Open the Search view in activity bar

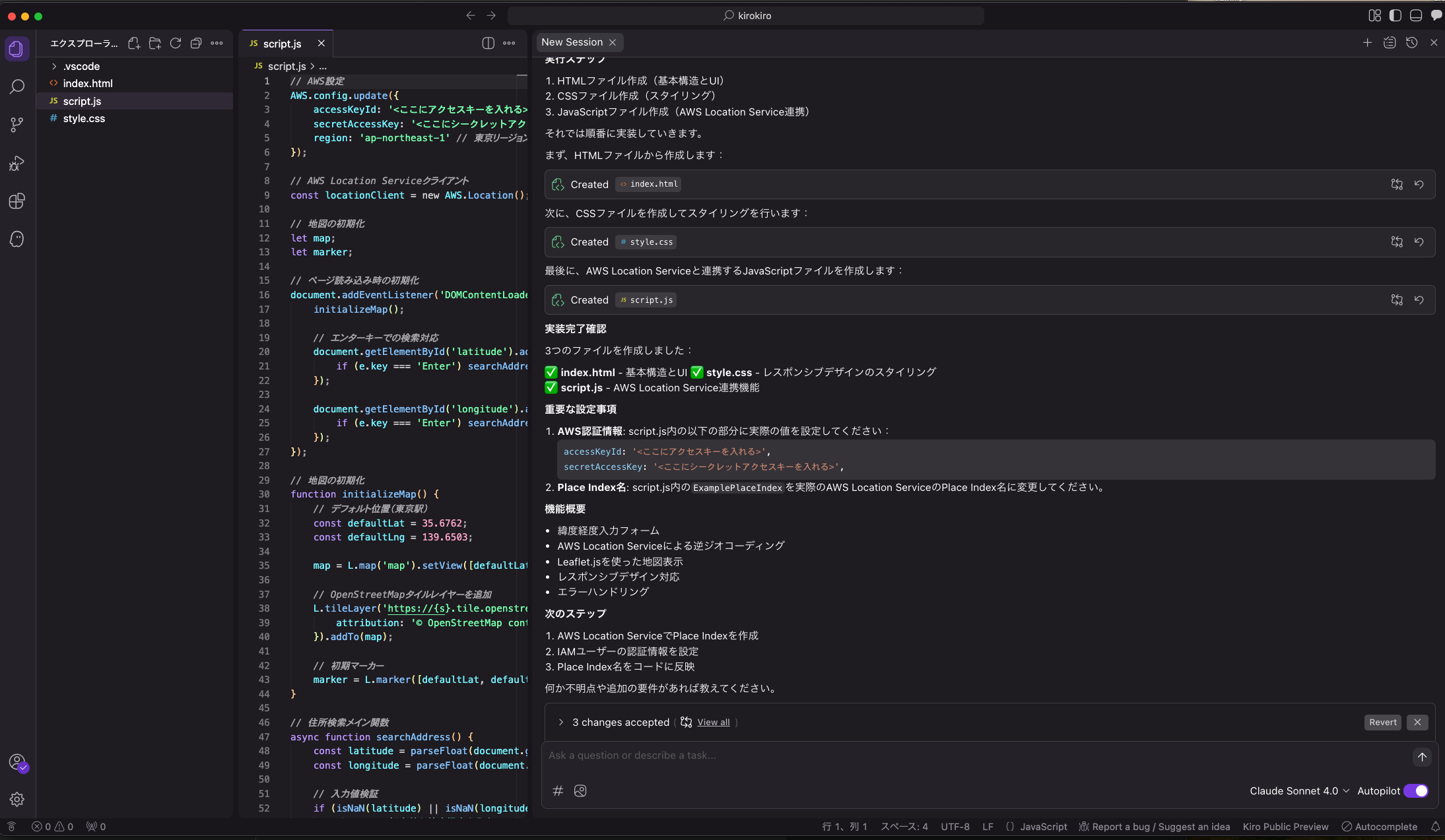[x=17, y=86]
